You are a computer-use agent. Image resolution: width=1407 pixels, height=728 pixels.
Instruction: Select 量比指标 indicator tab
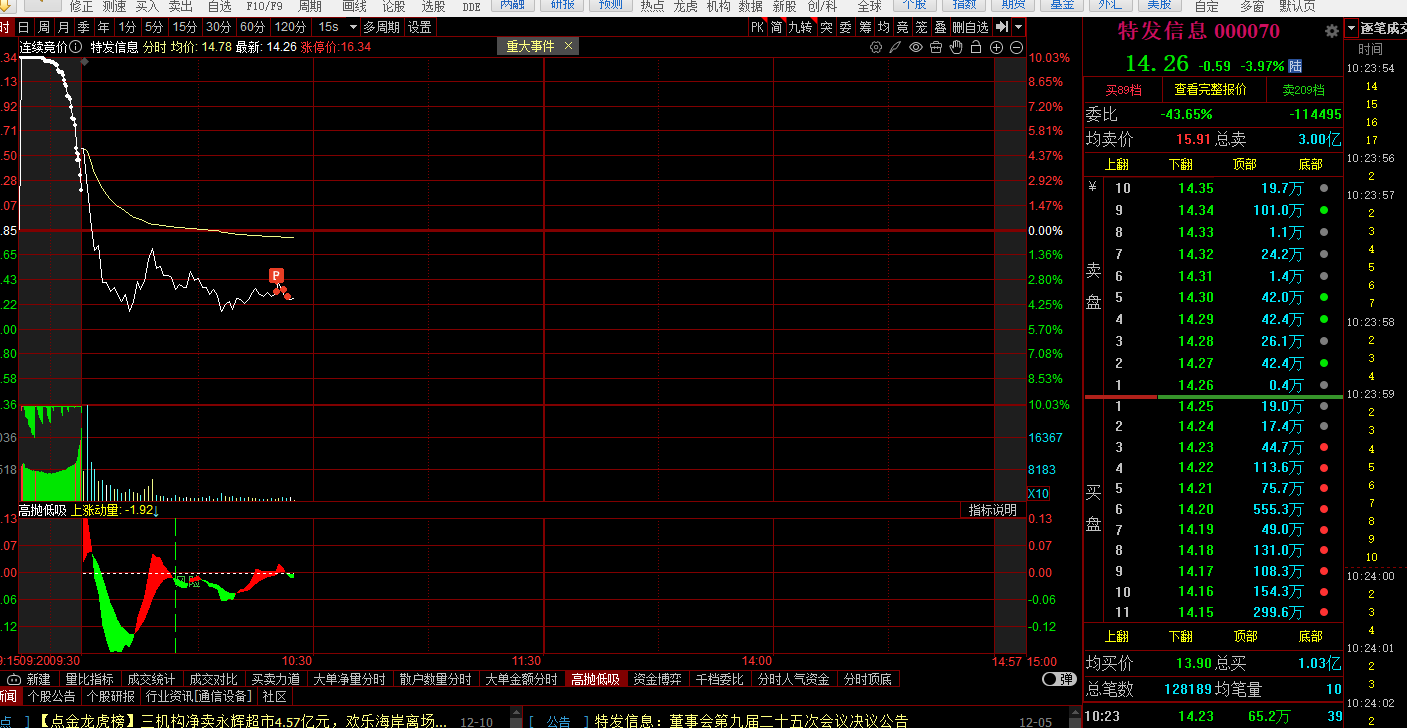tap(90, 679)
